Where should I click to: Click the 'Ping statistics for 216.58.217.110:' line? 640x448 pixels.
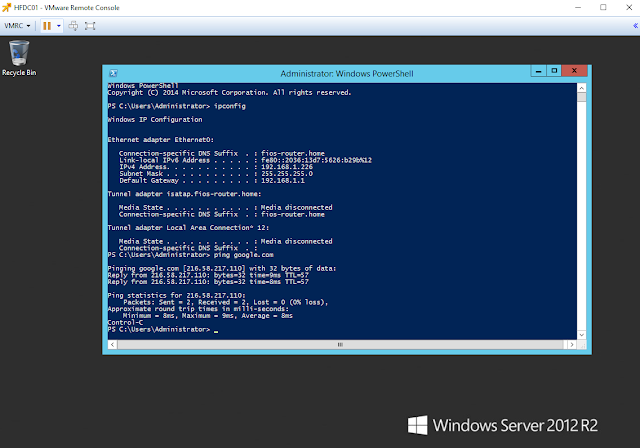[x=176, y=295]
